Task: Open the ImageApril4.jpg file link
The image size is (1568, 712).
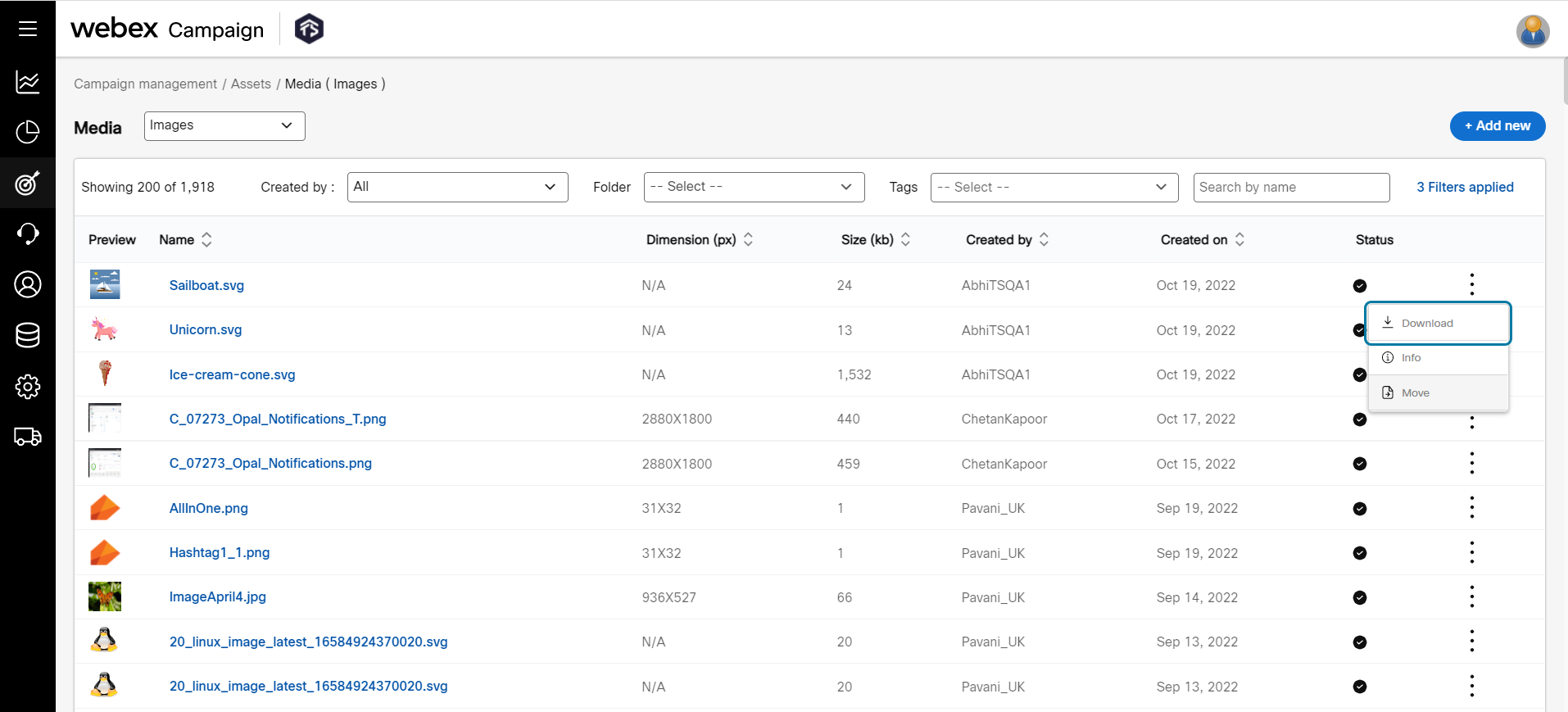Action: (217, 596)
